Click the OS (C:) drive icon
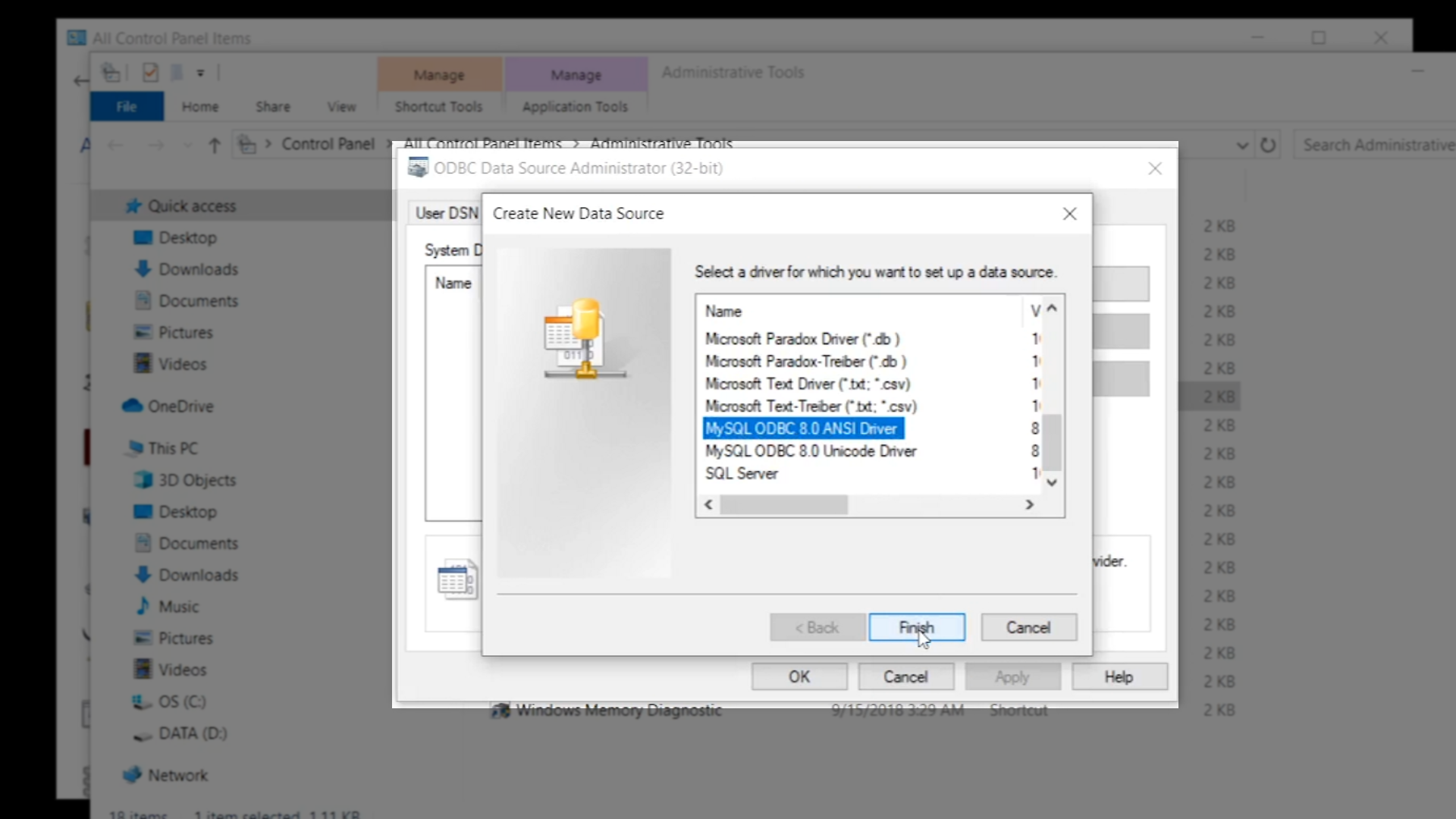Screen dimensions: 1456x819 point(142,701)
